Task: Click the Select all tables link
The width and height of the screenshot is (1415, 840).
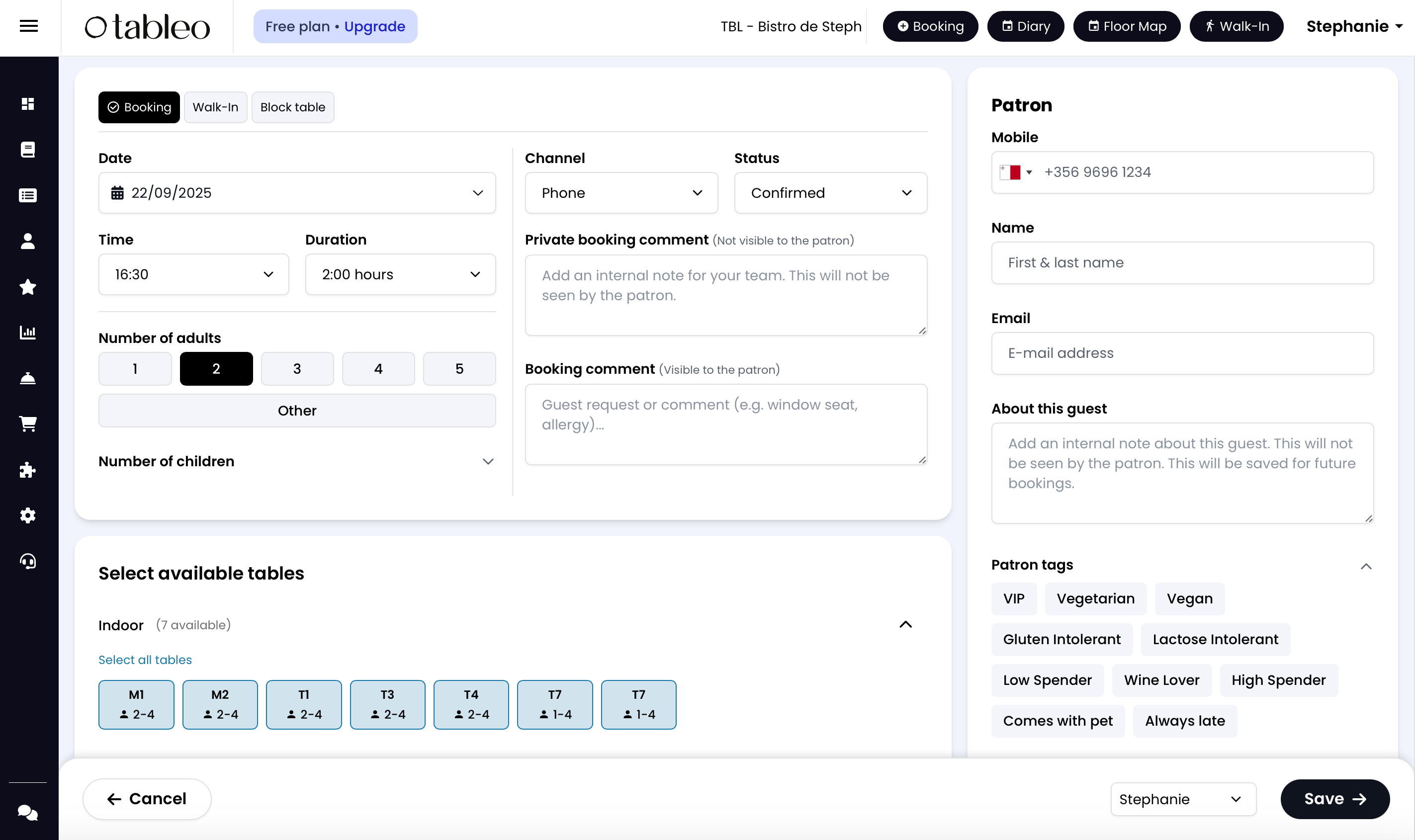Action: [x=145, y=660]
